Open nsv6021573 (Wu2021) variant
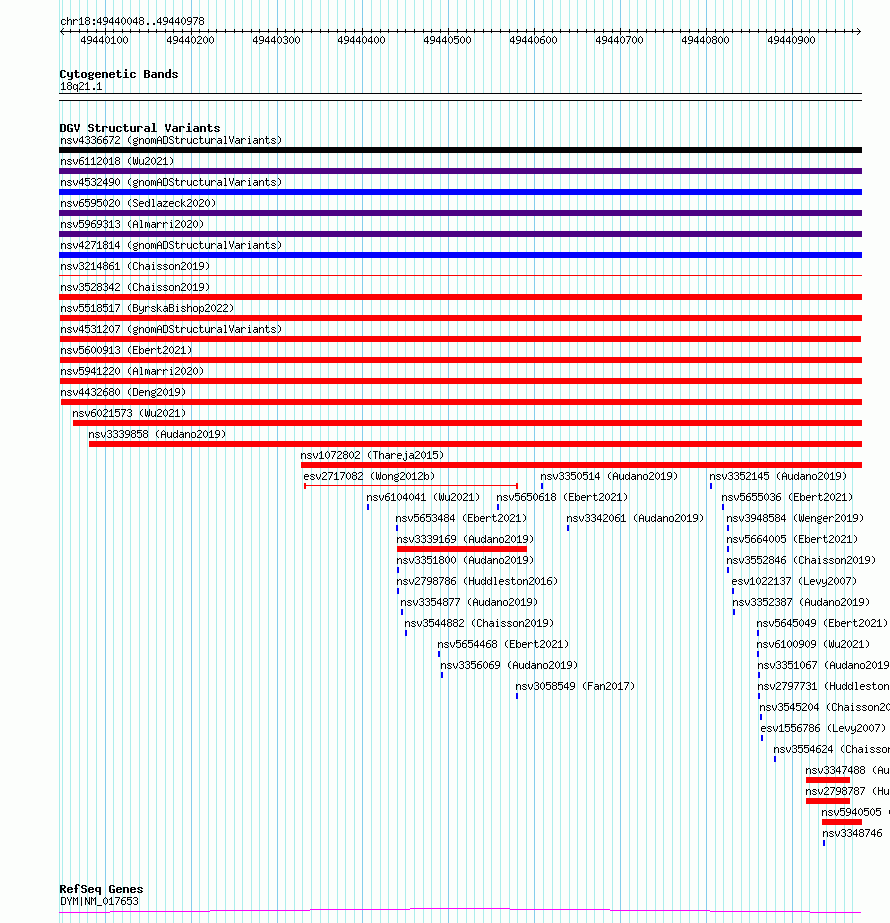The image size is (890, 923). tap(129, 413)
